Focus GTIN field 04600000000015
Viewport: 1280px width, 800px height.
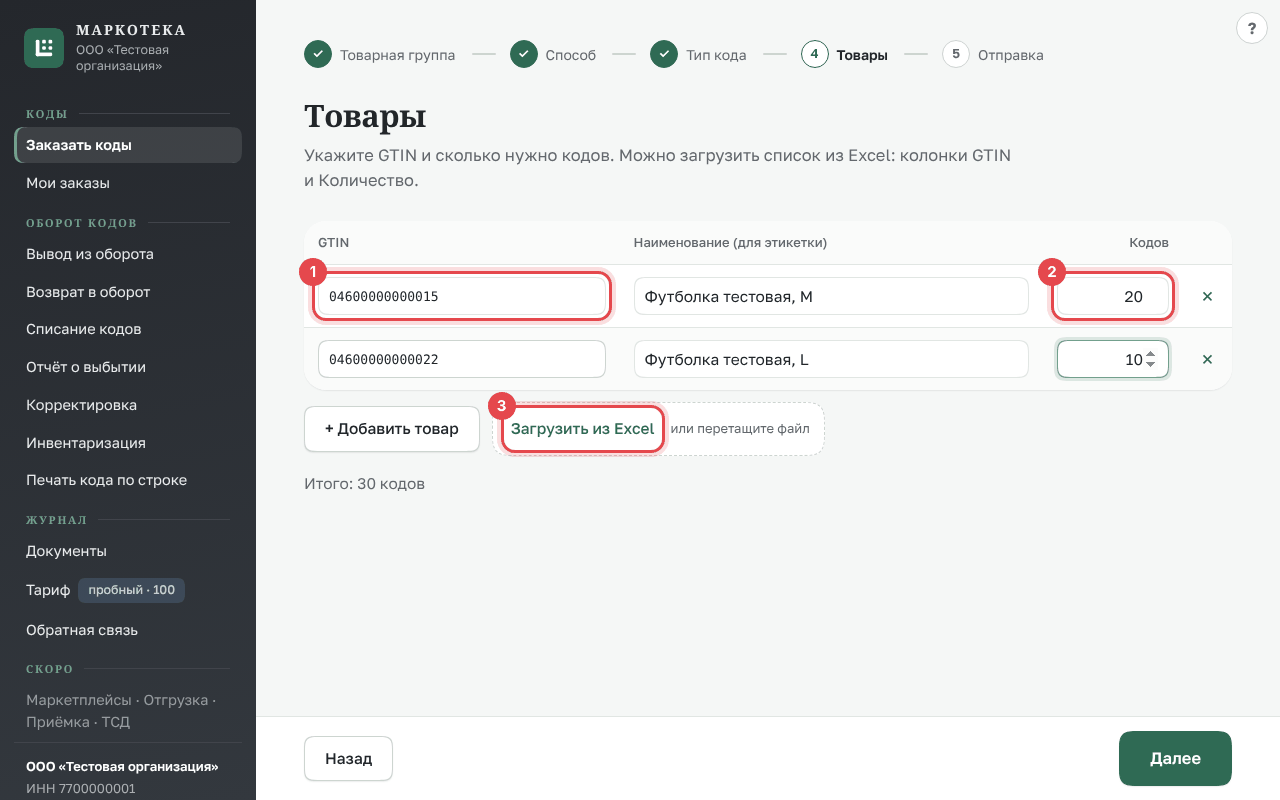(461, 297)
